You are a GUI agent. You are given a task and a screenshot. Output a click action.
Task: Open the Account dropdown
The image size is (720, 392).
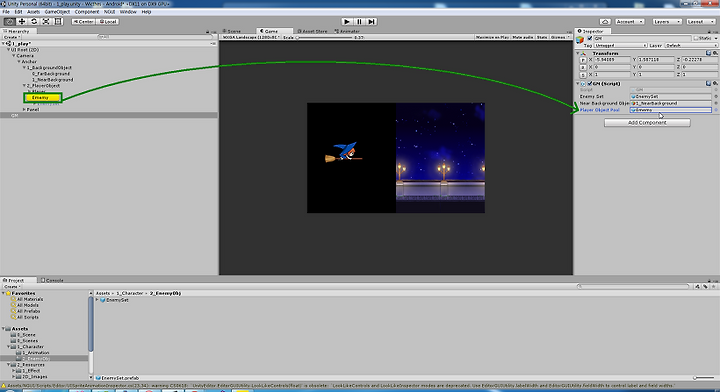(x=629, y=22)
